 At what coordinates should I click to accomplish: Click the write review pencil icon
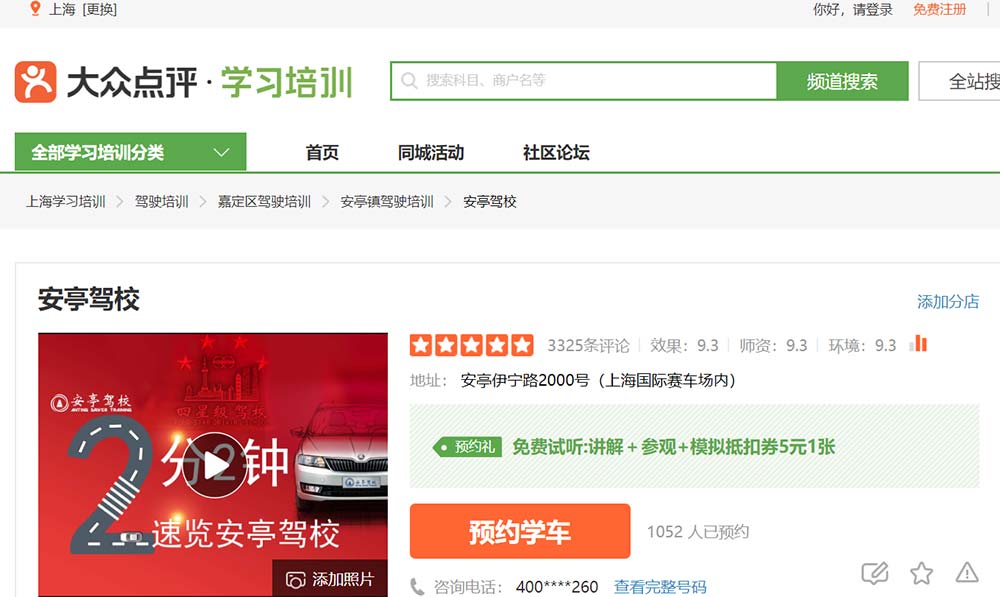[x=874, y=573]
